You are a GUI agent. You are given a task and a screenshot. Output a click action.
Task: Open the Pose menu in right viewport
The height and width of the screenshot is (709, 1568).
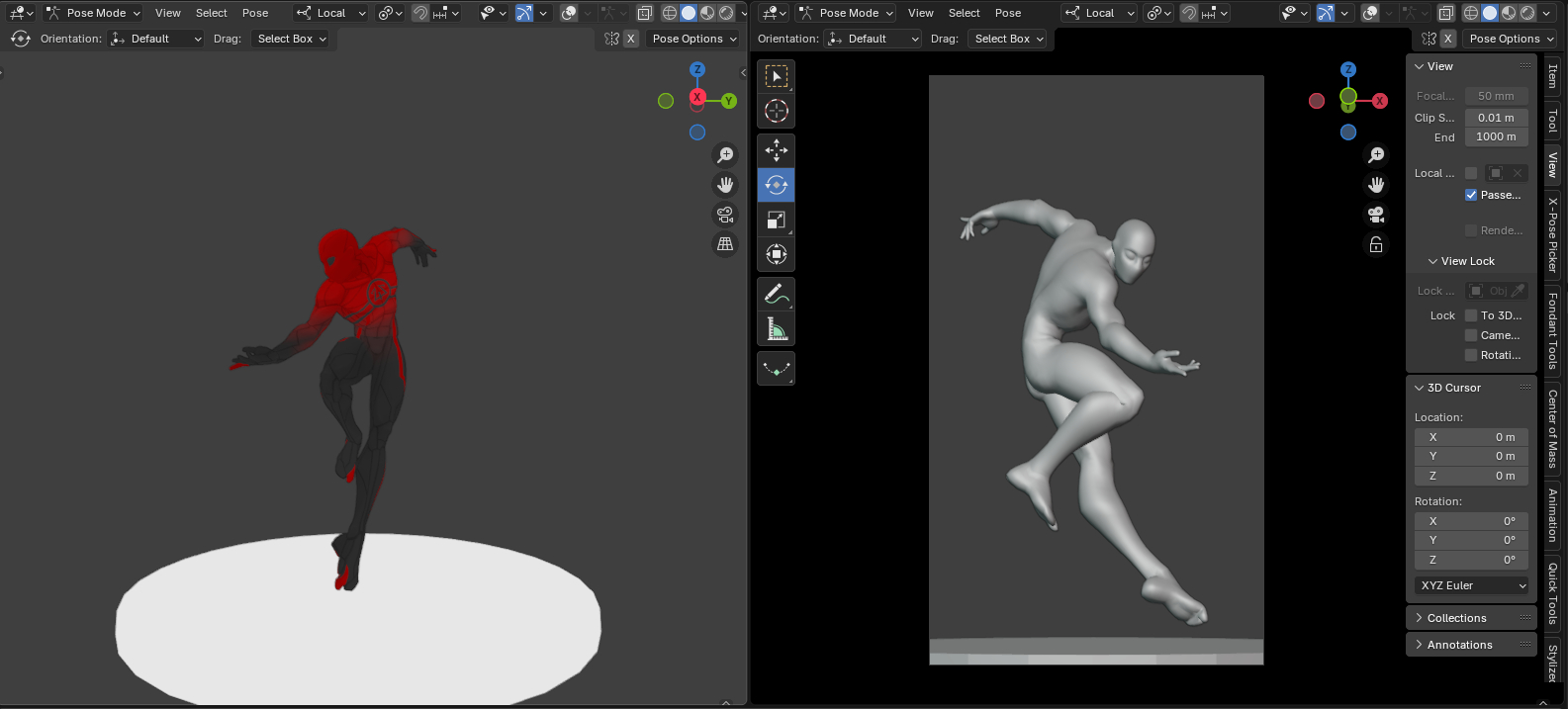pos(1007,13)
